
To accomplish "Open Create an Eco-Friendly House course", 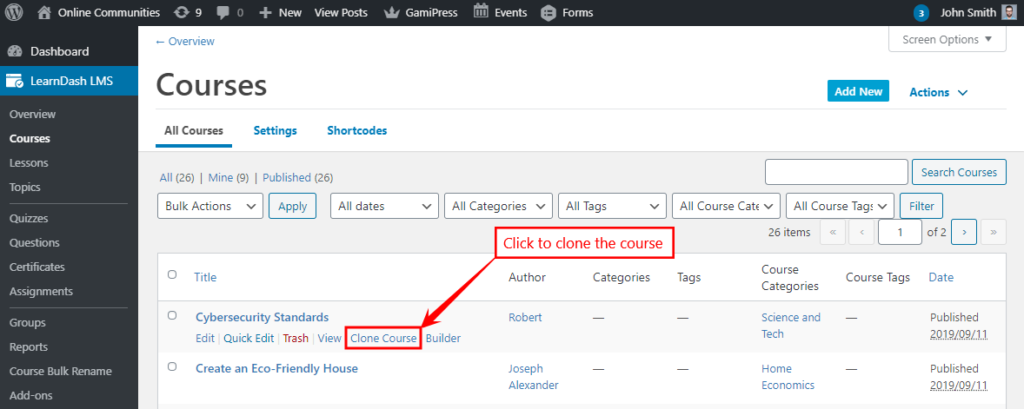I will tap(277, 368).
